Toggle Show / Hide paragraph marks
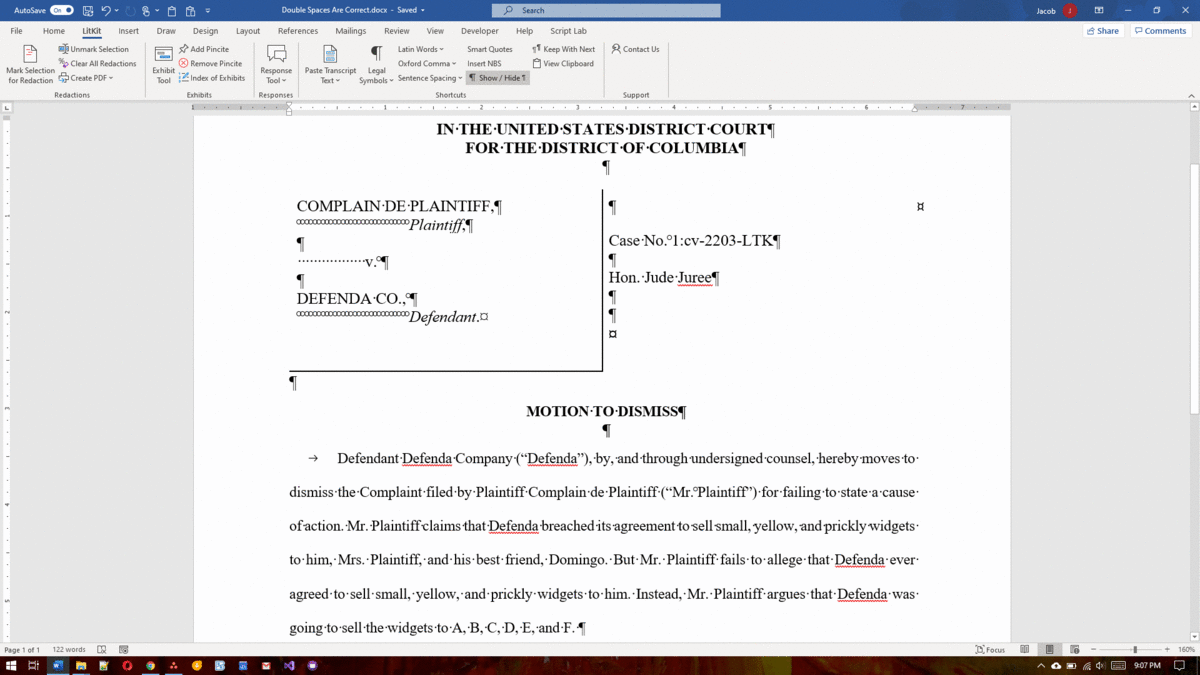The width and height of the screenshot is (1200, 675). pos(498,77)
